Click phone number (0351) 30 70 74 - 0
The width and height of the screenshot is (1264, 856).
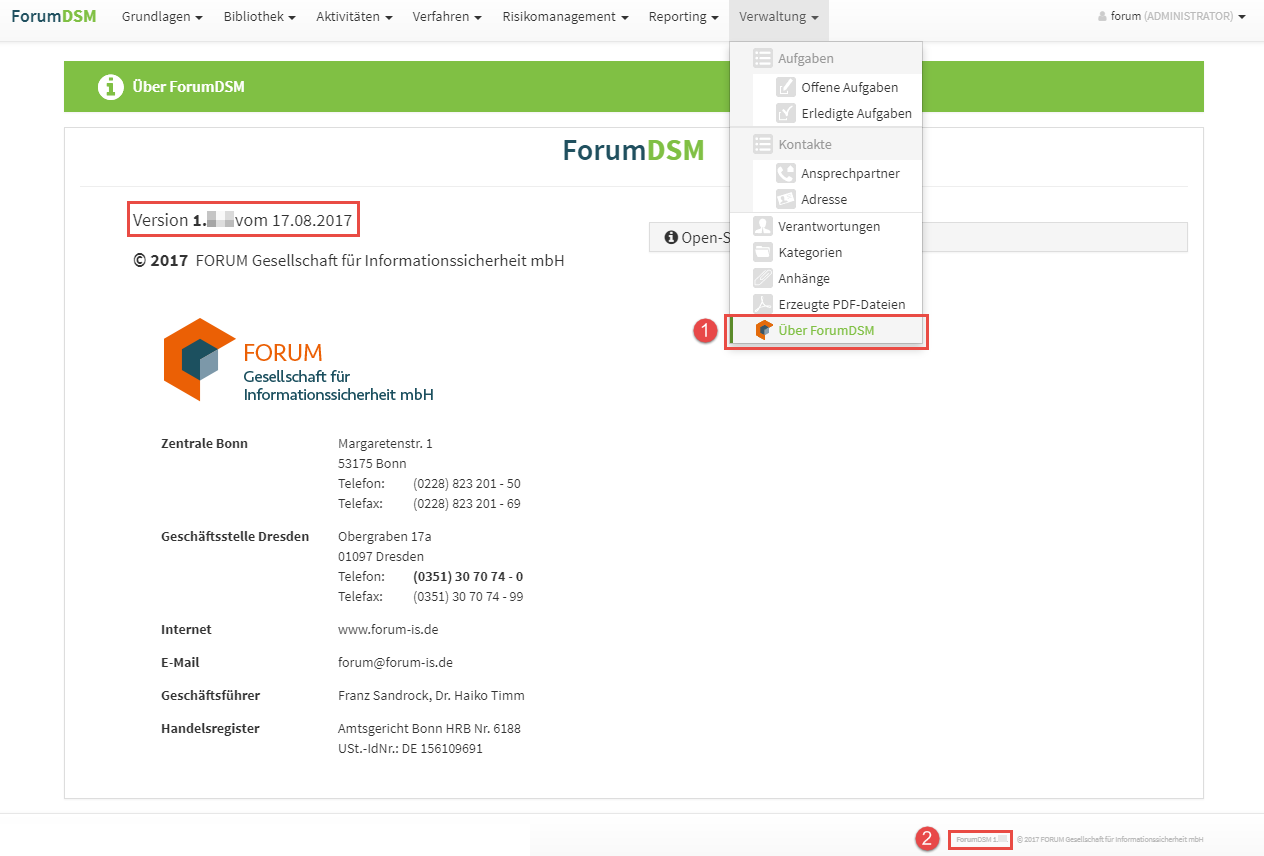coord(468,576)
